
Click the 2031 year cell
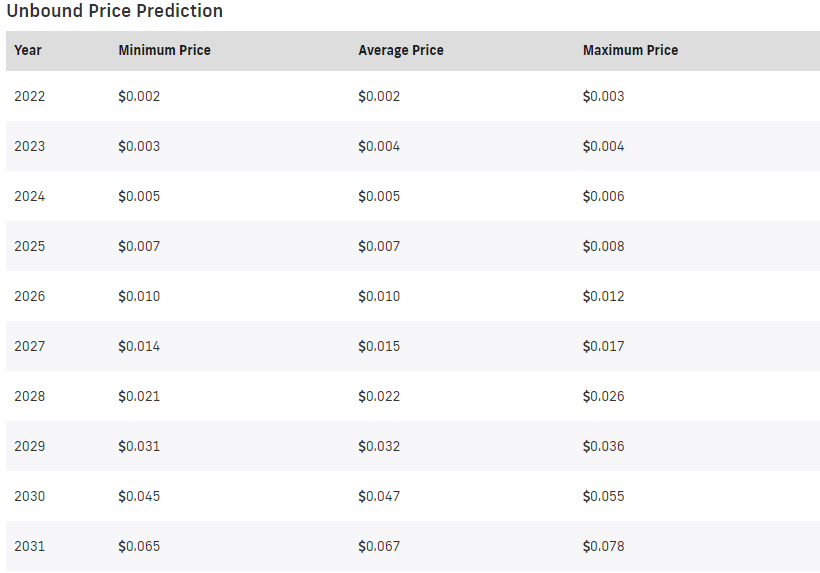29,546
